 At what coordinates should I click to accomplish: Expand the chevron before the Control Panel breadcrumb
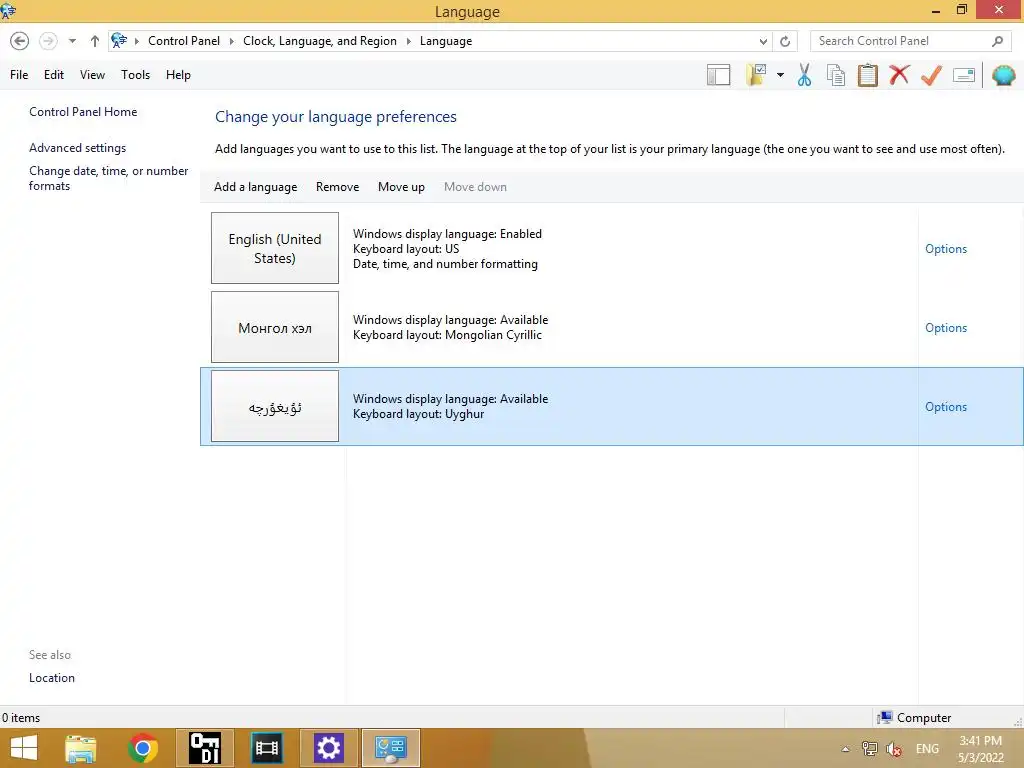click(x=136, y=41)
